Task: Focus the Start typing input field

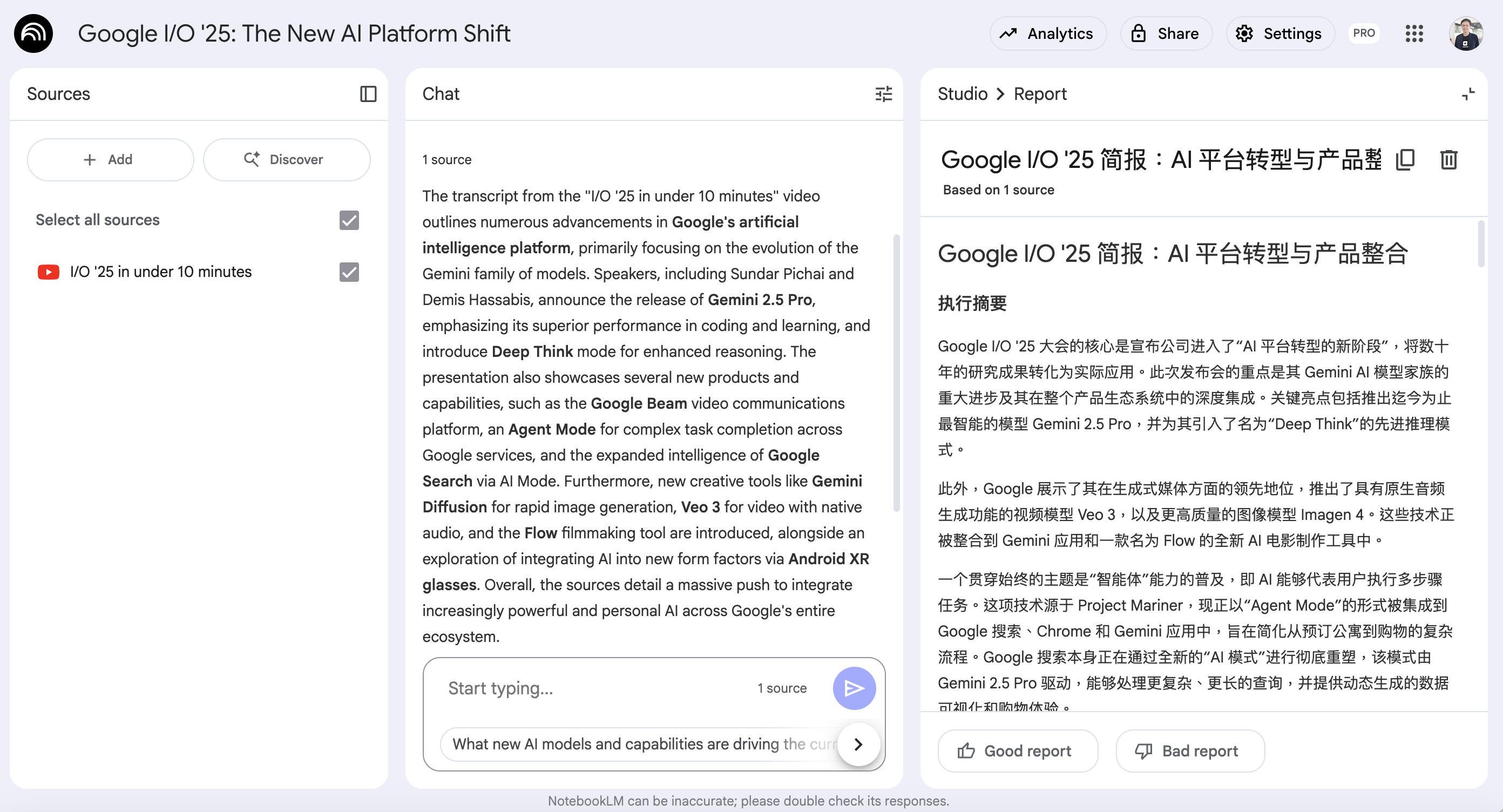Action: (x=595, y=688)
